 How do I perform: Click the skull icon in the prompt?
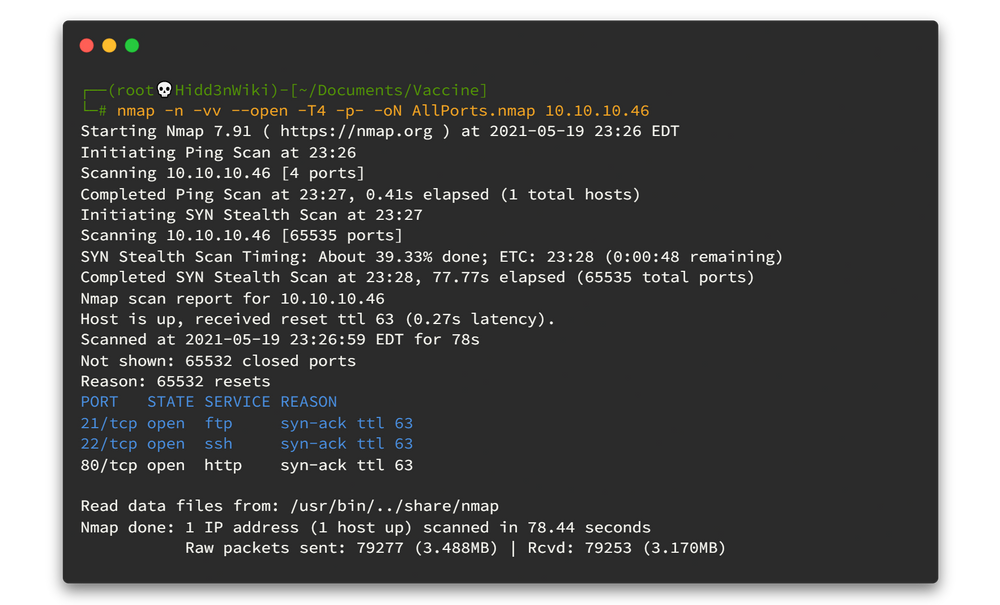165,90
